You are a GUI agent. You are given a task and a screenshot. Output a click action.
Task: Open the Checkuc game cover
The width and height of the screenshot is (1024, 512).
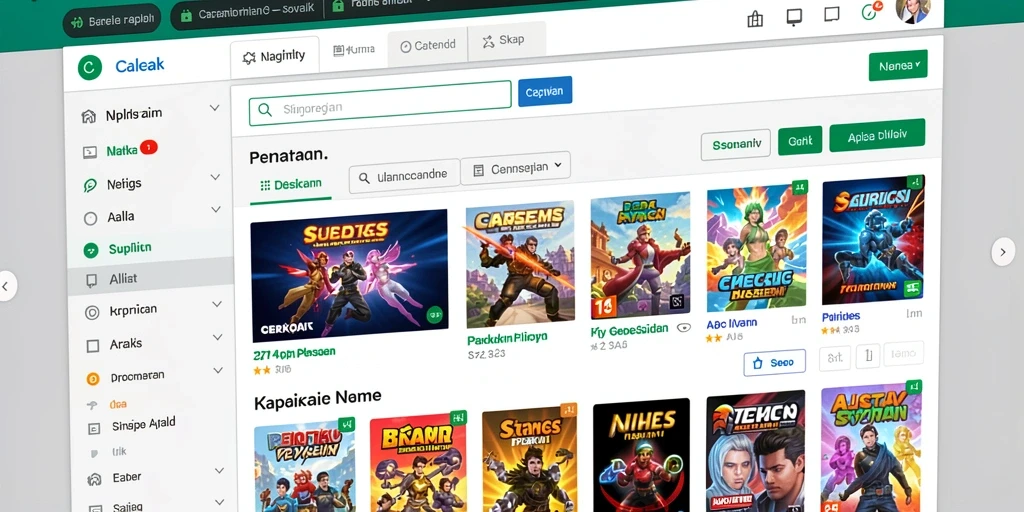pos(758,248)
